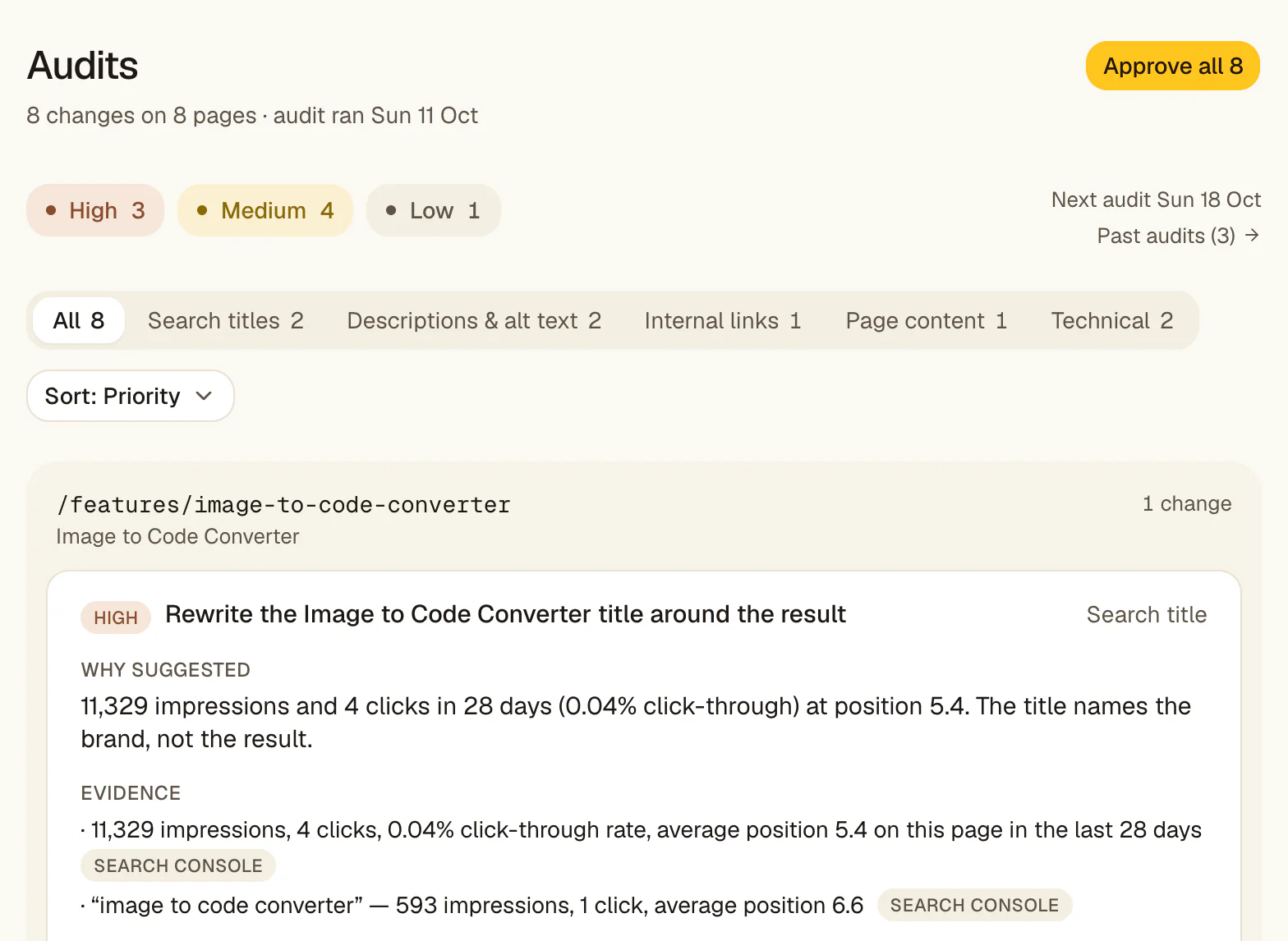This screenshot has width=1288, height=941.
Task: Click the /features/image-to-code-converter page path
Action: [x=284, y=504]
